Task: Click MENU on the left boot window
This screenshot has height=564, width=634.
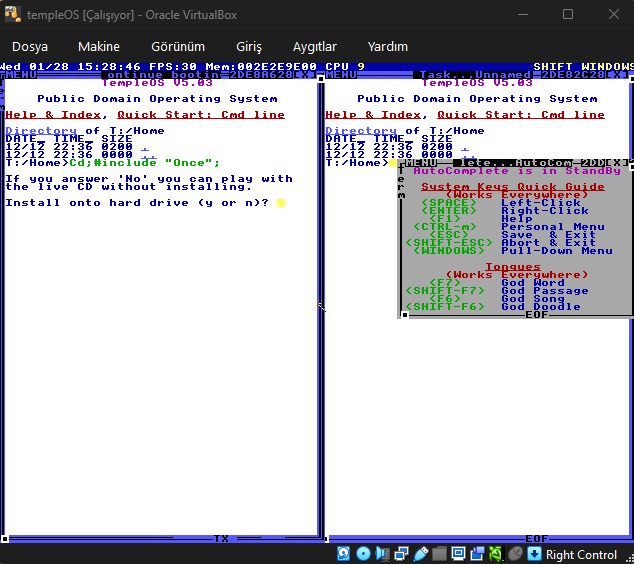Action: pos(21,74)
